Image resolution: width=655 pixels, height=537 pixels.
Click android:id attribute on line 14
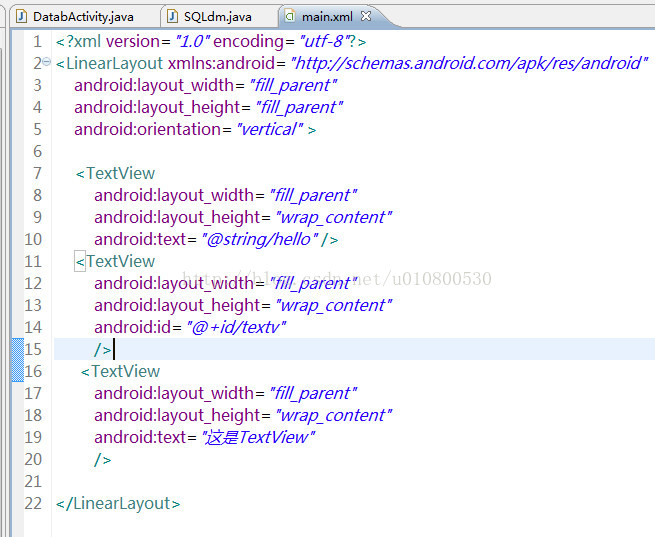(x=132, y=327)
